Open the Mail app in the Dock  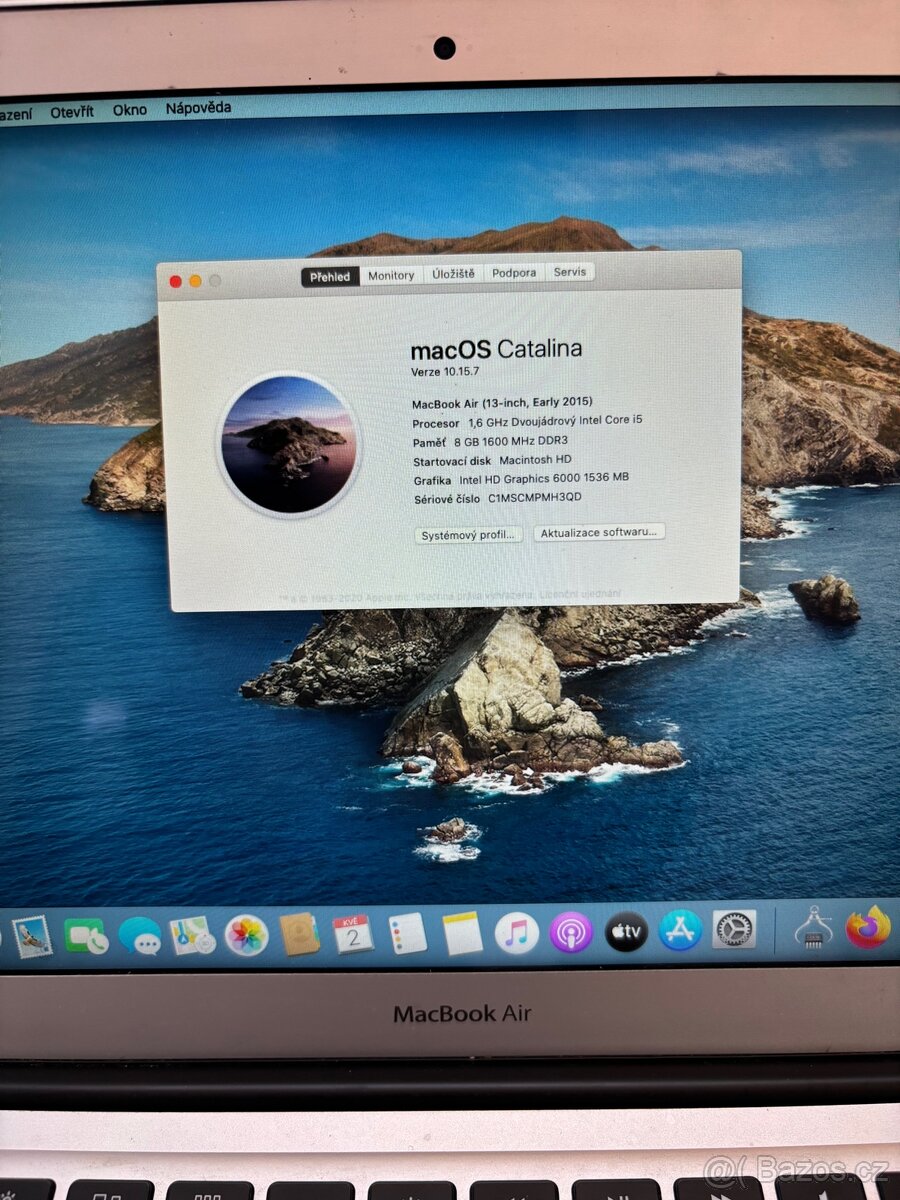click(x=32, y=936)
